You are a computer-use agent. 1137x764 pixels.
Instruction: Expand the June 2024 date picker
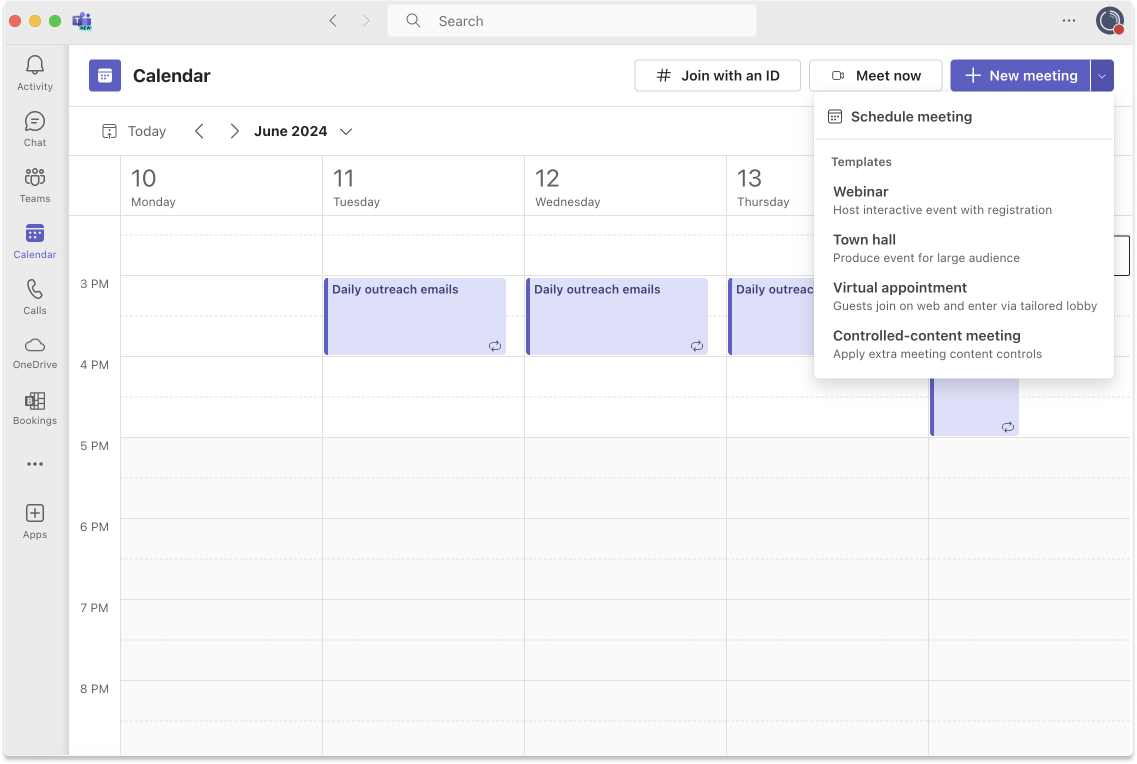346,131
